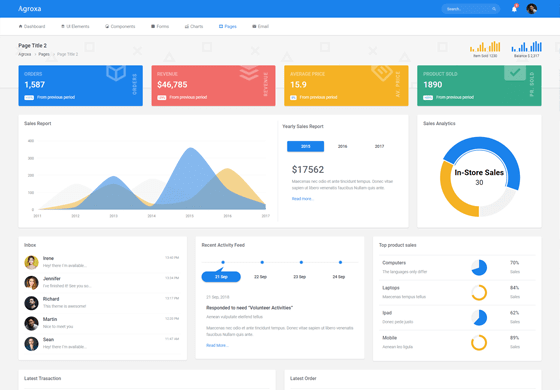Select the 21 Sep activity date
This screenshot has width=560, height=390.
pos(221,277)
